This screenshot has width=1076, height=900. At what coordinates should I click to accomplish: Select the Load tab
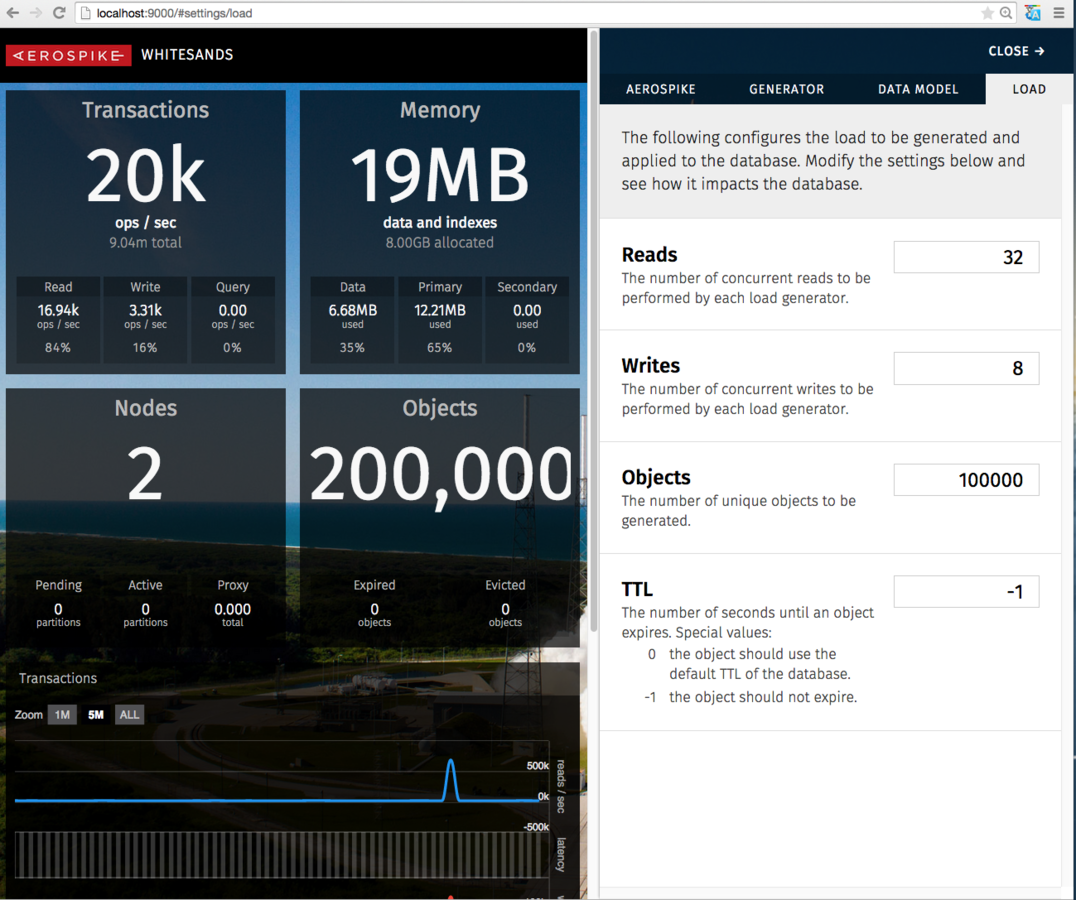tap(1029, 89)
